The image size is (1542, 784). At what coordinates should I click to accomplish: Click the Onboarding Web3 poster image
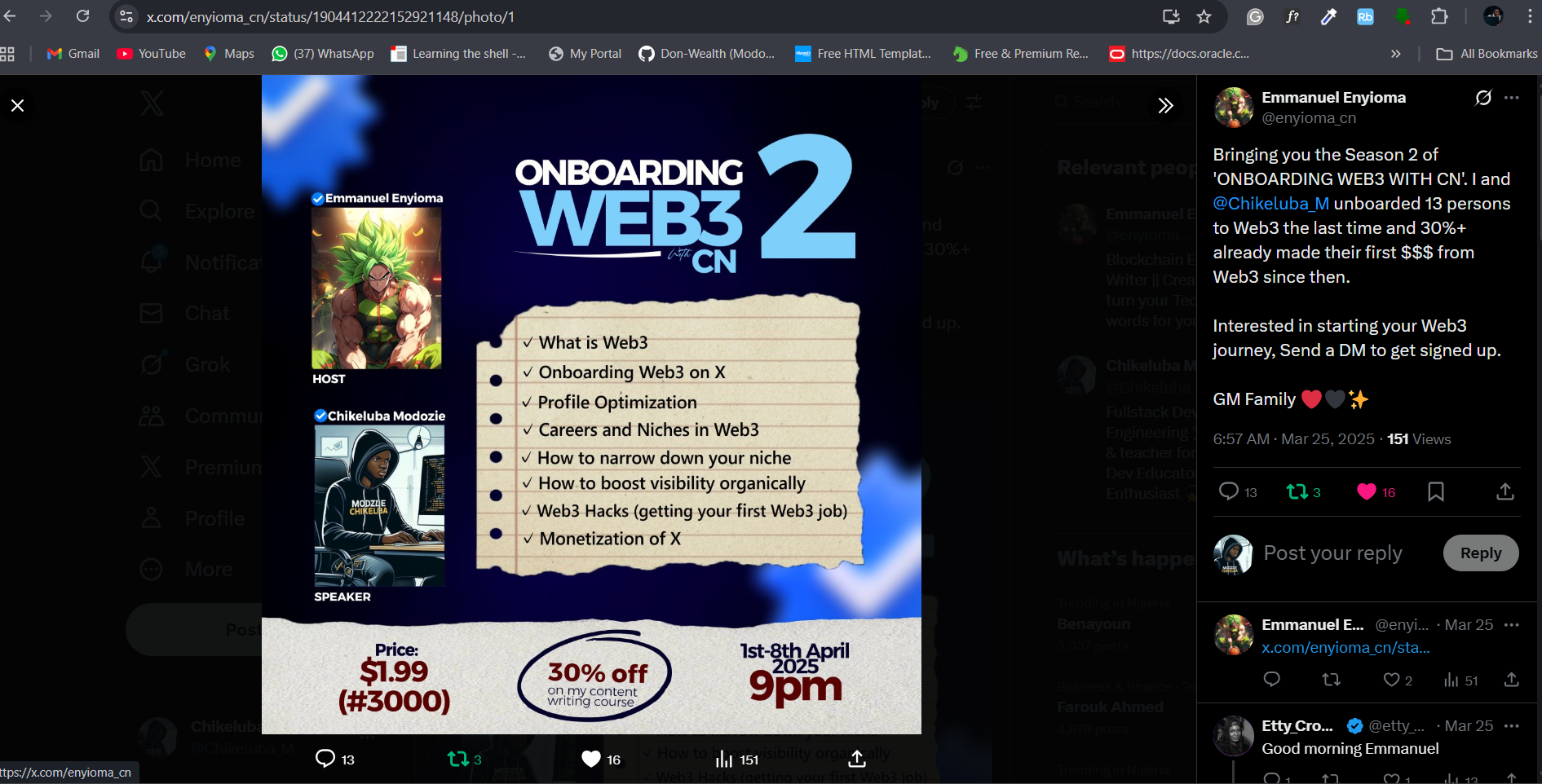coord(591,405)
